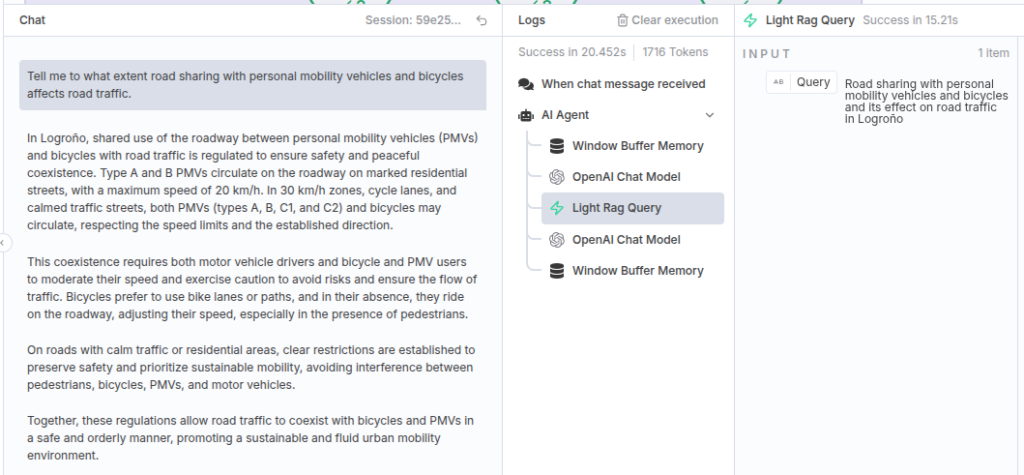Collapse the AI Agent log tree
1024x475 pixels.
point(710,115)
